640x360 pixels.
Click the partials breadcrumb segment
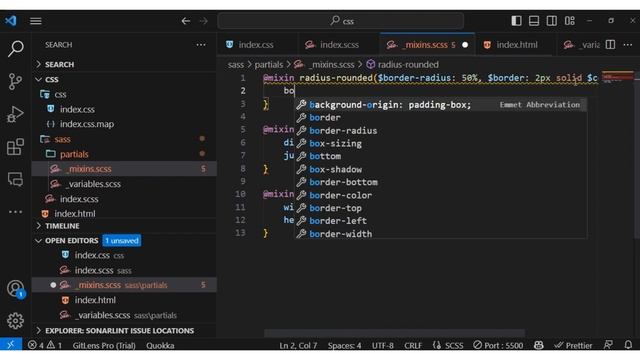click(x=269, y=64)
